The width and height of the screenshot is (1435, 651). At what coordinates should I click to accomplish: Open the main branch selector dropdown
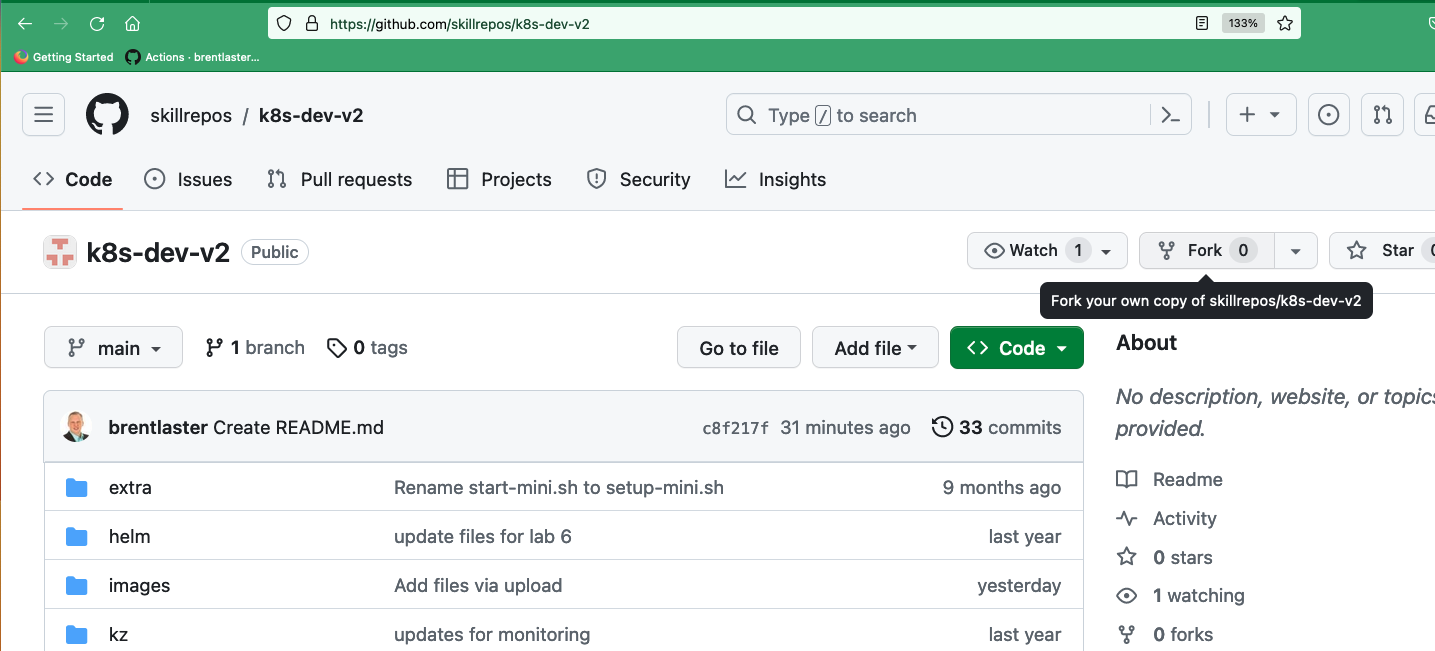tap(113, 347)
